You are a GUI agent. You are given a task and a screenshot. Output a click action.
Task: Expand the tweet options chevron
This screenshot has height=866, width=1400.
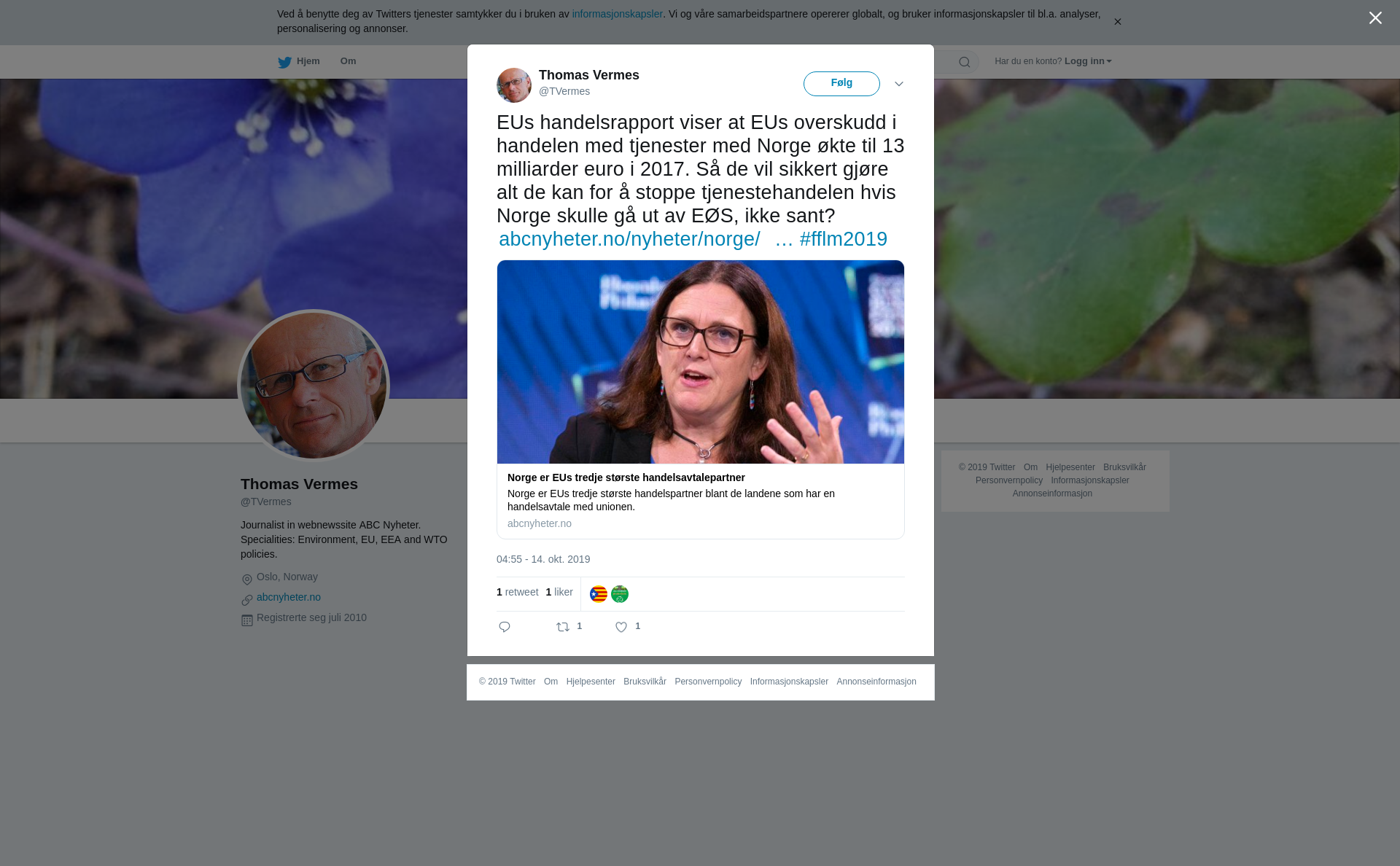(x=899, y=84)
